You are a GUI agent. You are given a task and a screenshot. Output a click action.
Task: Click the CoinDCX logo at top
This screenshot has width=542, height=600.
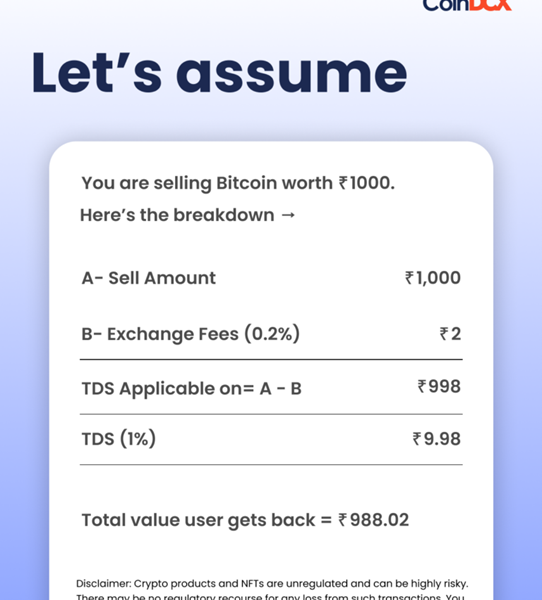point(467,5)
